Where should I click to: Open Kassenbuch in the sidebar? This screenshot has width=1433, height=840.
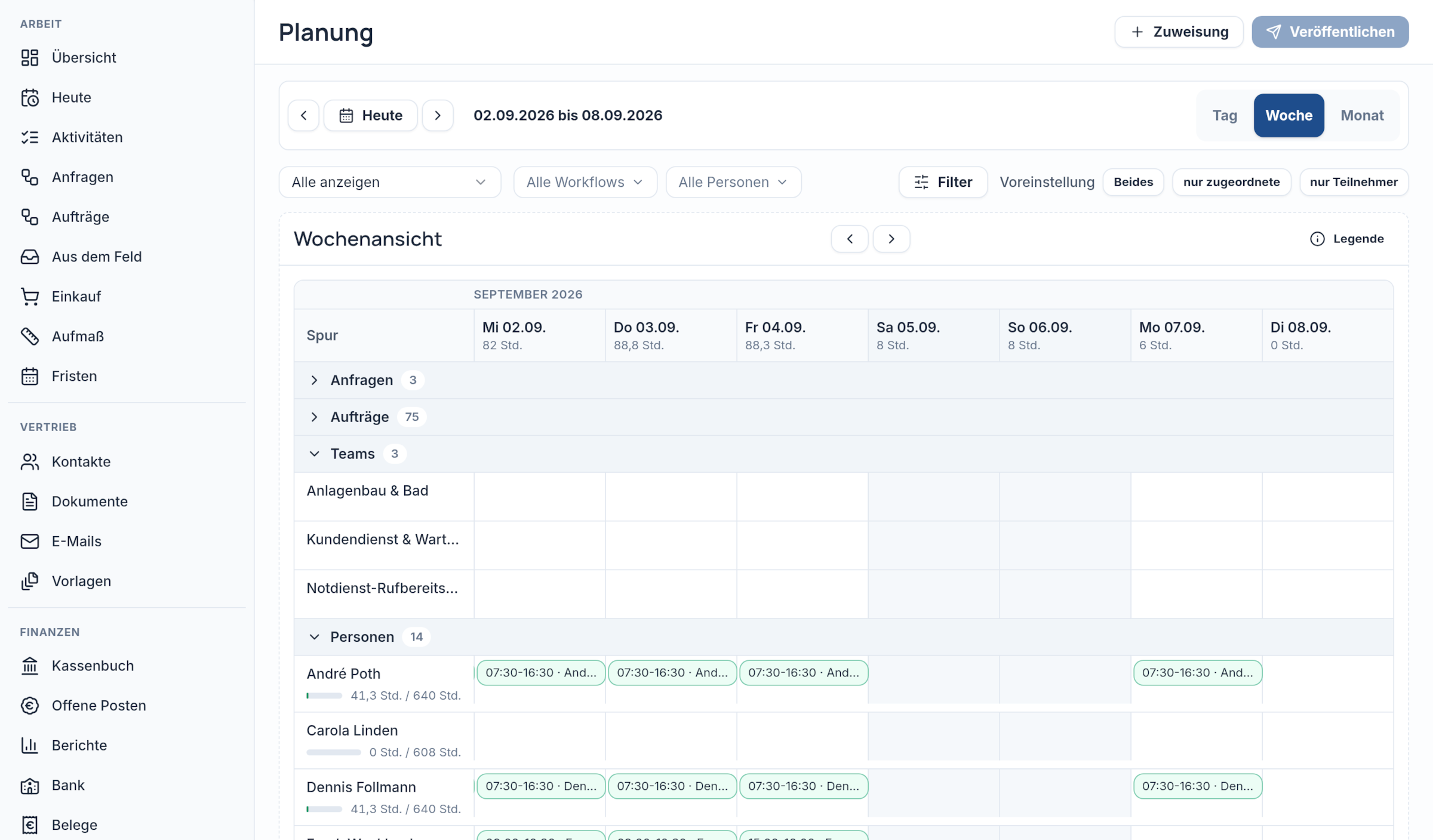point(93,666)
